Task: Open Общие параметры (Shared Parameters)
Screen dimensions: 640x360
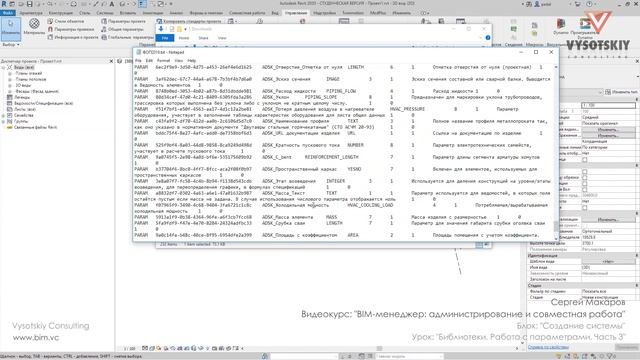Action: 122,29
